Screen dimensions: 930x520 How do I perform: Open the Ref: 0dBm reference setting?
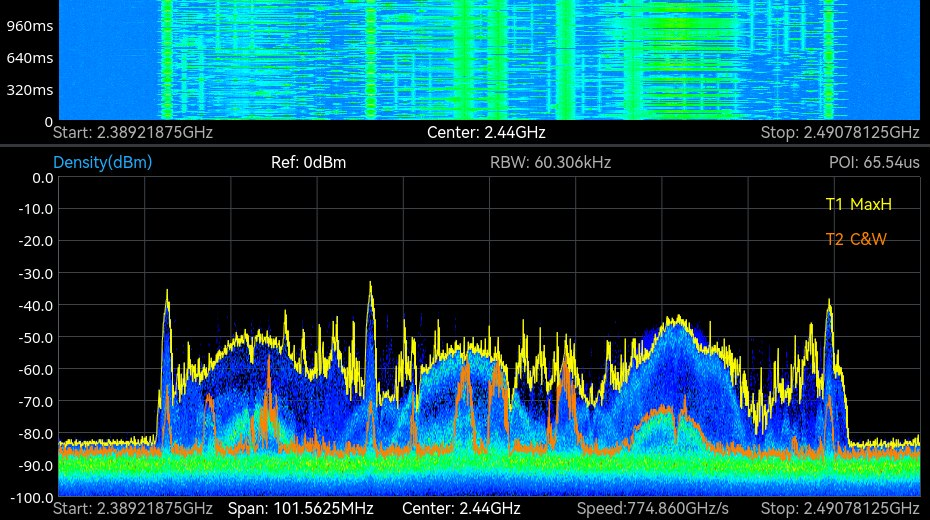308,162
